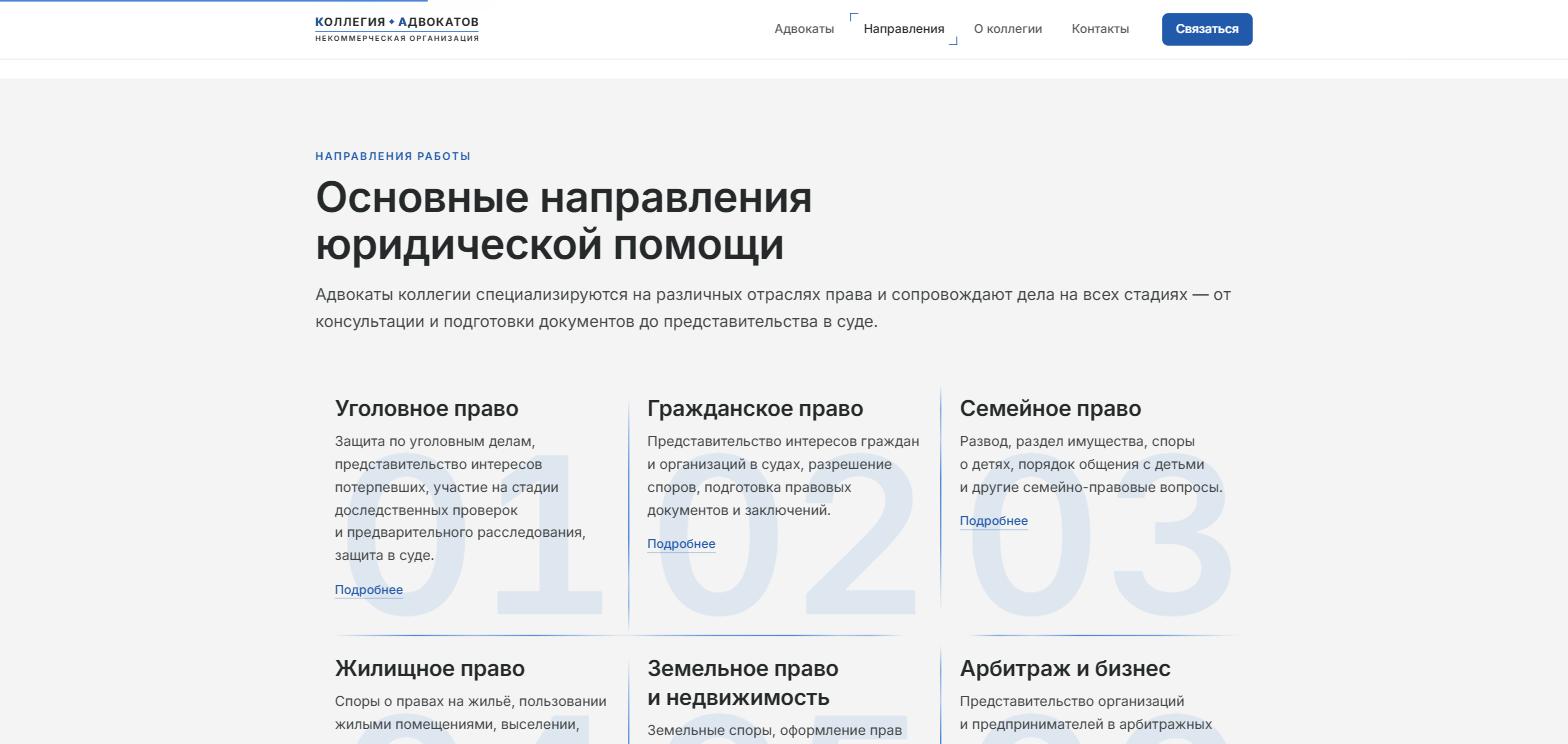Click the description starting Защита по уголовным делам
Image resolution: width=1568 pixels, height=744 pixels.
(461, 498)
